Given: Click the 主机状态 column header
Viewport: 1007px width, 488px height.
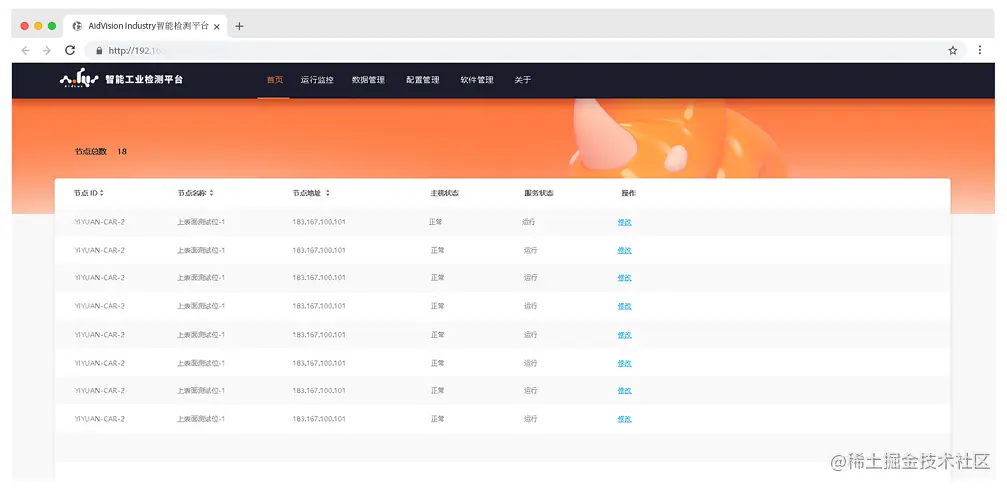Looking at the screenshot, I should pos(444,193).
